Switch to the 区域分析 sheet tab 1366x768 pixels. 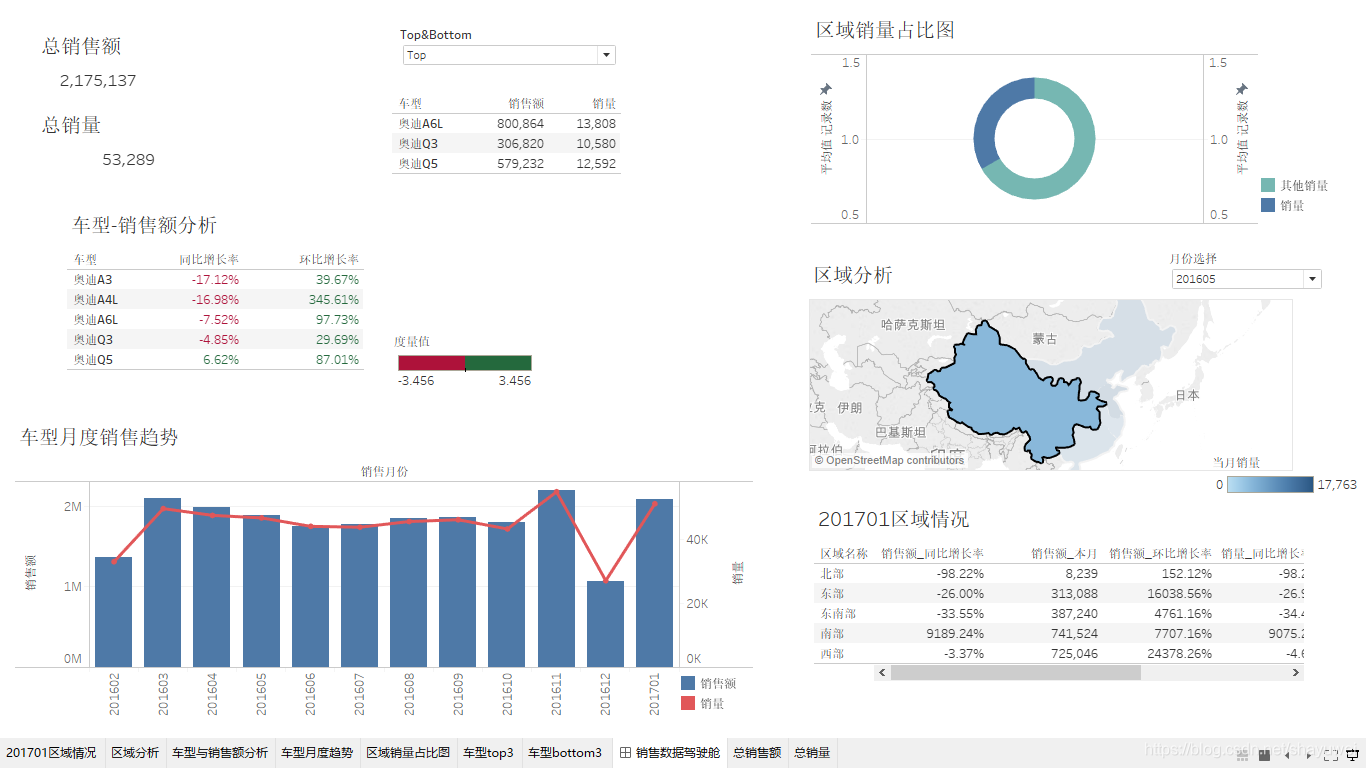tap(135, 753)
